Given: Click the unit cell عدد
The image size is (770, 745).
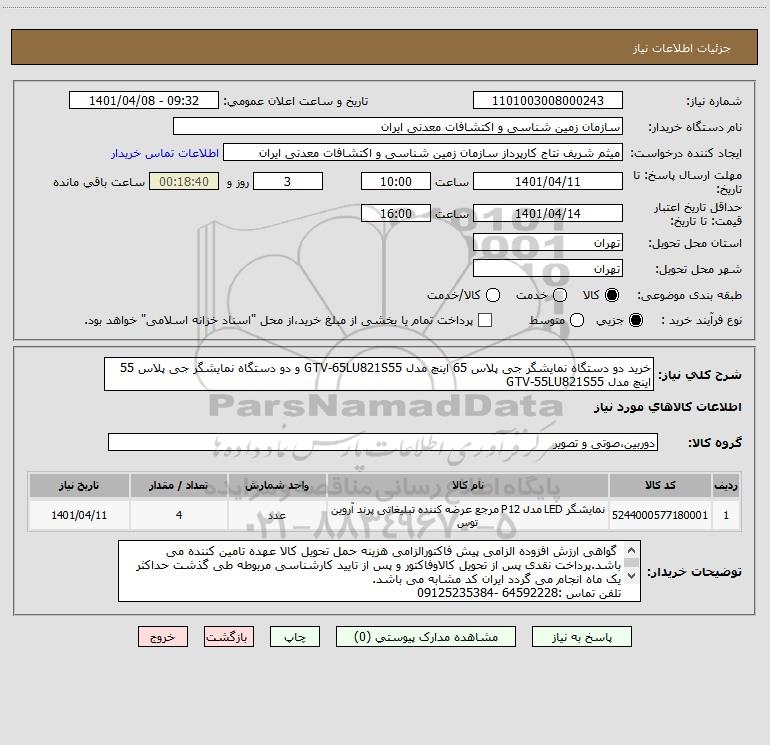Looking at the screenshot, I should pyautogui.click(x=277, y=515).
